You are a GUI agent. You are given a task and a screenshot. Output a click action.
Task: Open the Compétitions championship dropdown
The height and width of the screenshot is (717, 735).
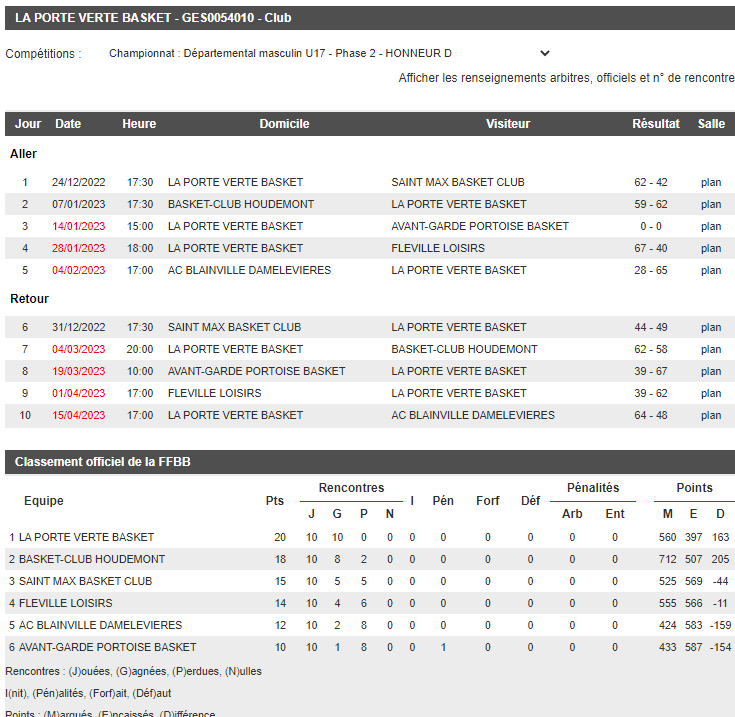[330, 53]
